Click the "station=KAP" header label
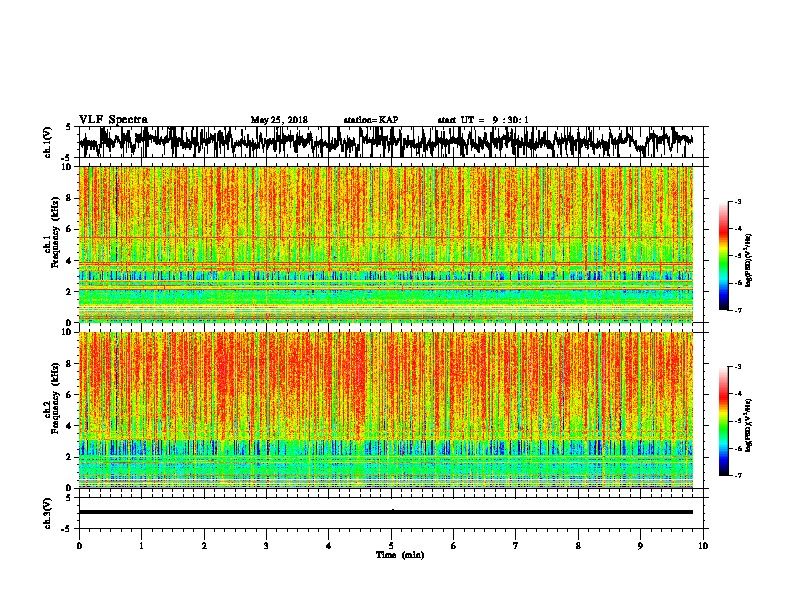792x612 pixels. click(371, 120)
